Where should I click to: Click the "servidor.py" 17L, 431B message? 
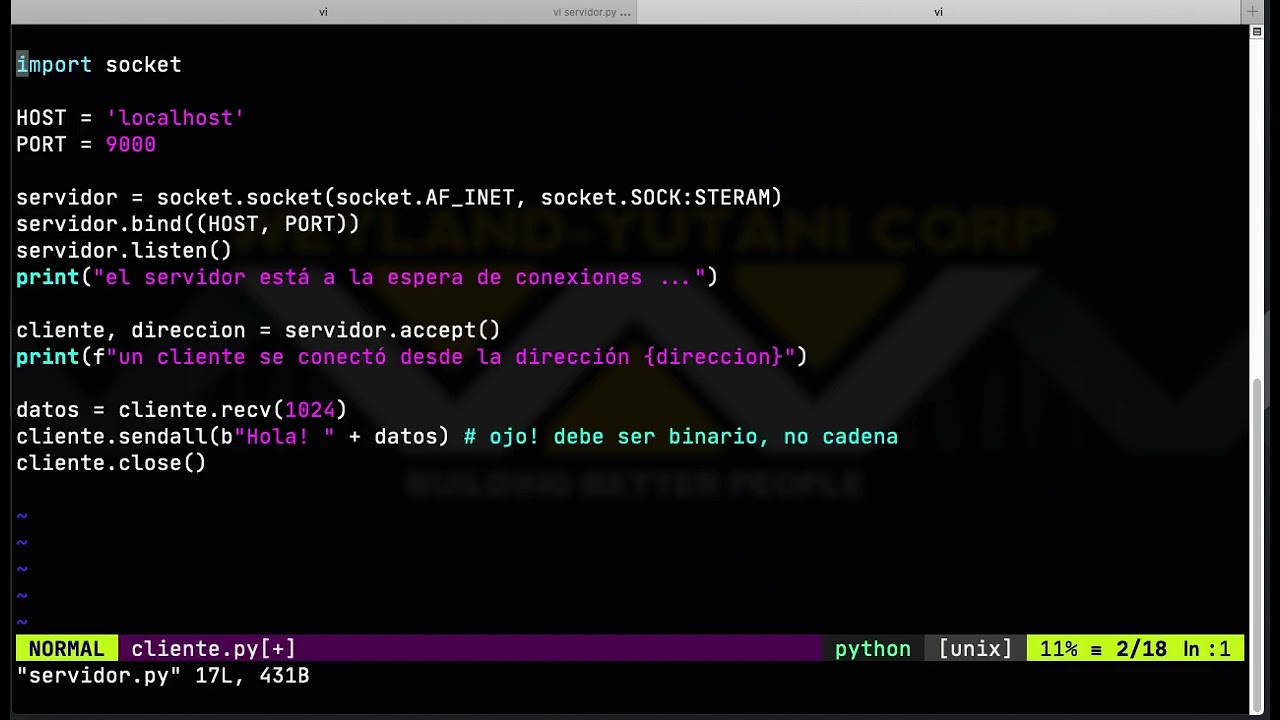click(x=163, y=676)
